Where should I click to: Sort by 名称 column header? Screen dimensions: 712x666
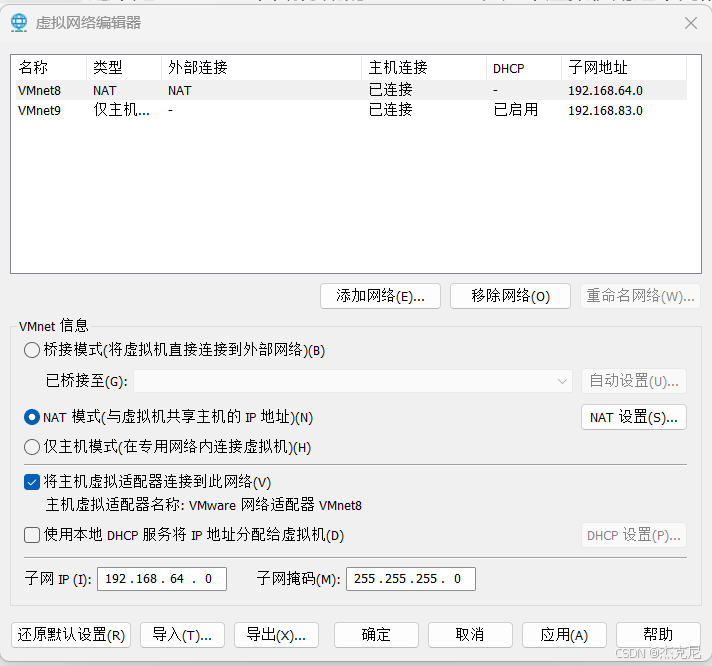click(49, 68)
